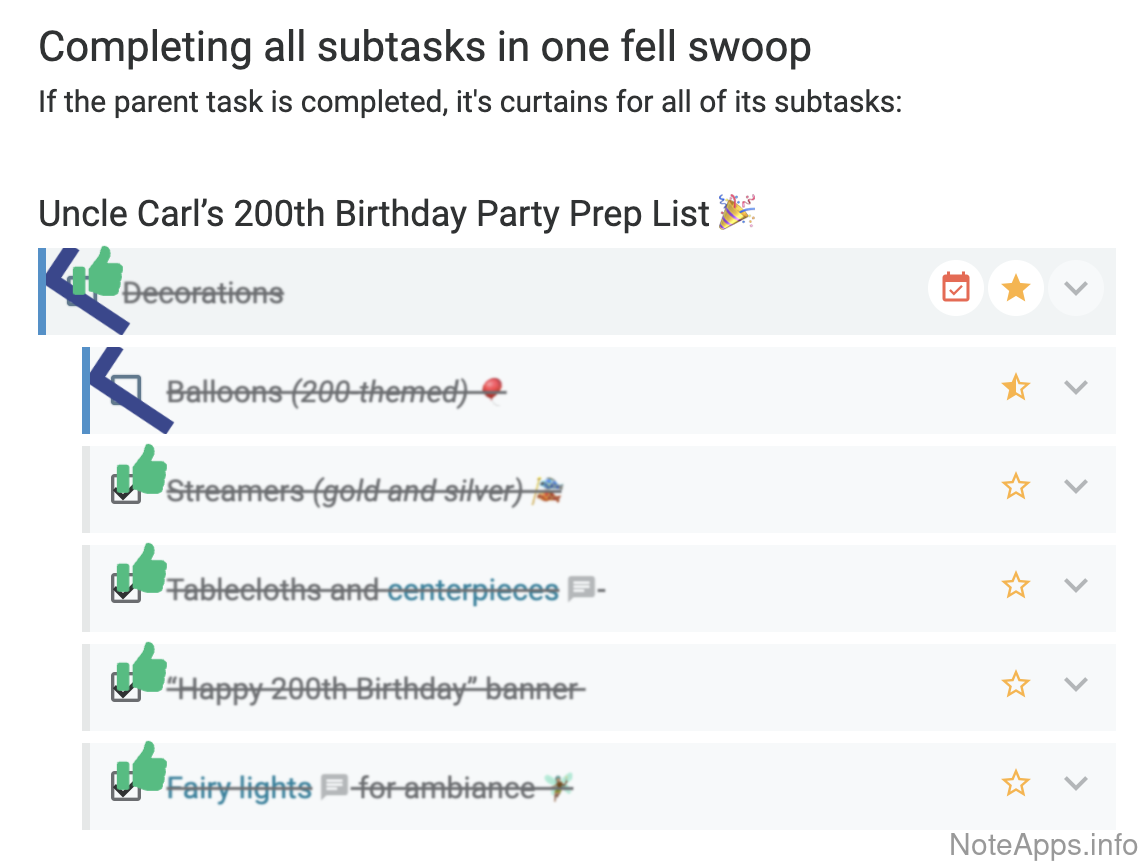Screen dimensions: 1140x864
Task: Expand the Tablecloths and centerpieces chevron
Action: click(x=1076, y=585)
